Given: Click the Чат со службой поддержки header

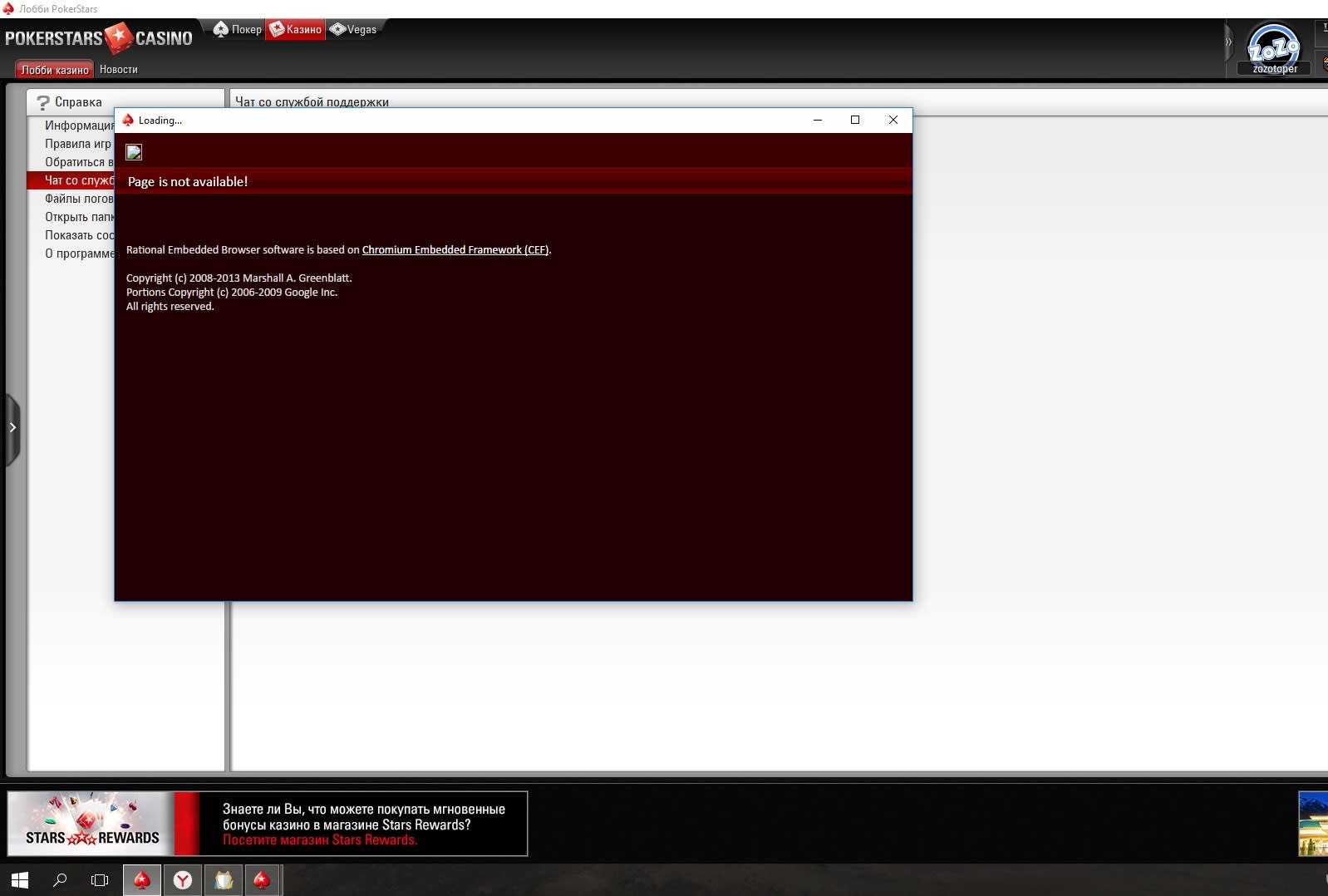Looking at the screenshot, I should pyautogui.click(x=312, y=102).
